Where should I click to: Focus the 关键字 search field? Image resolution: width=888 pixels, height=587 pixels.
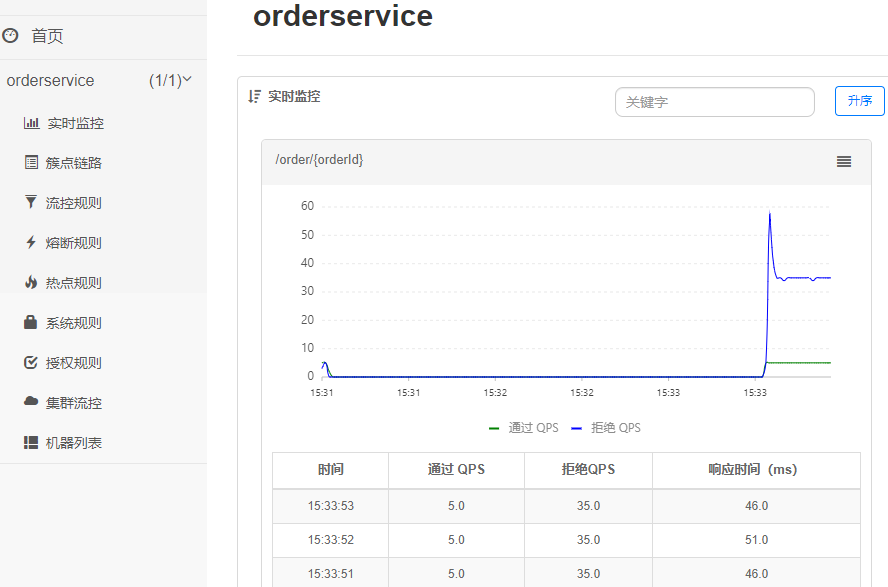click(715, 102)
